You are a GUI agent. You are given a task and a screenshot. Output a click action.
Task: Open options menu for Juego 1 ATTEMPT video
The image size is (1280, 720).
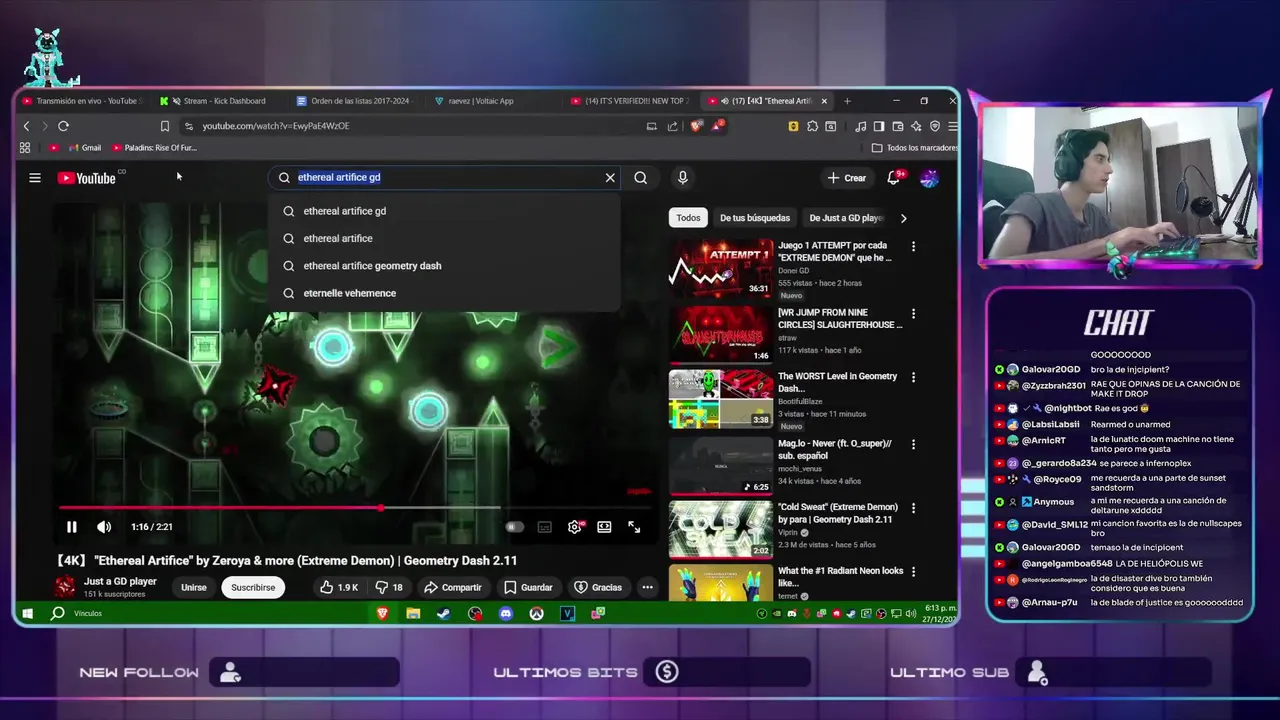coord(913,246)
